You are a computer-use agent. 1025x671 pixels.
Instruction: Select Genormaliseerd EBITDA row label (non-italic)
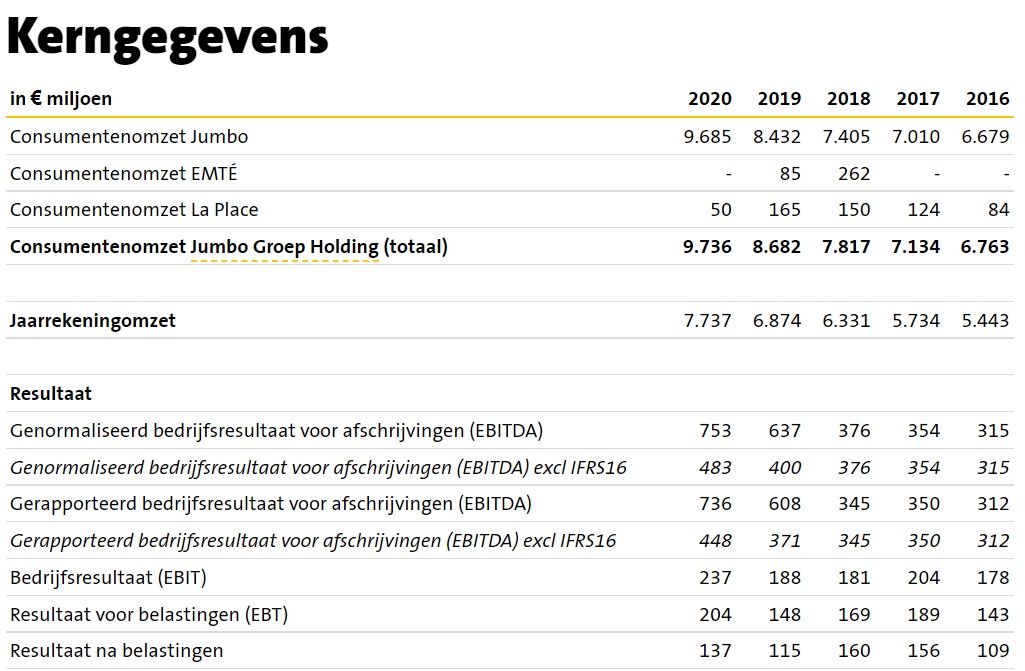click(x=277, y=431)
